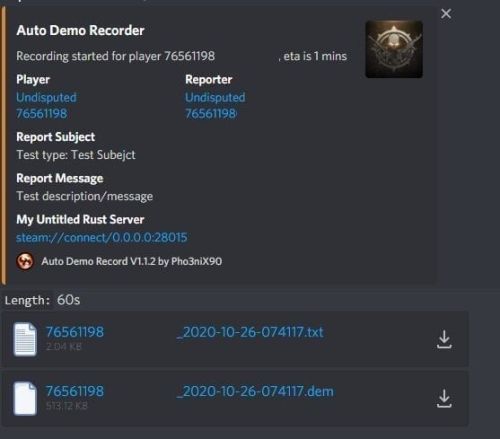Click the Reporter's 76561198 Steam ID link

211,114
